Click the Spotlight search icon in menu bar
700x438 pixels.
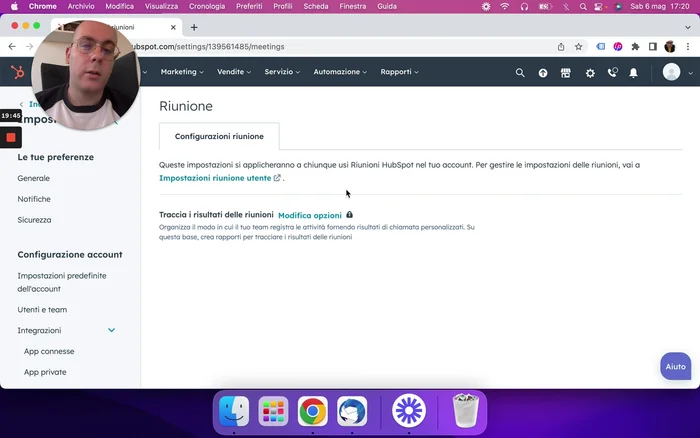click(x=583, y=7)
